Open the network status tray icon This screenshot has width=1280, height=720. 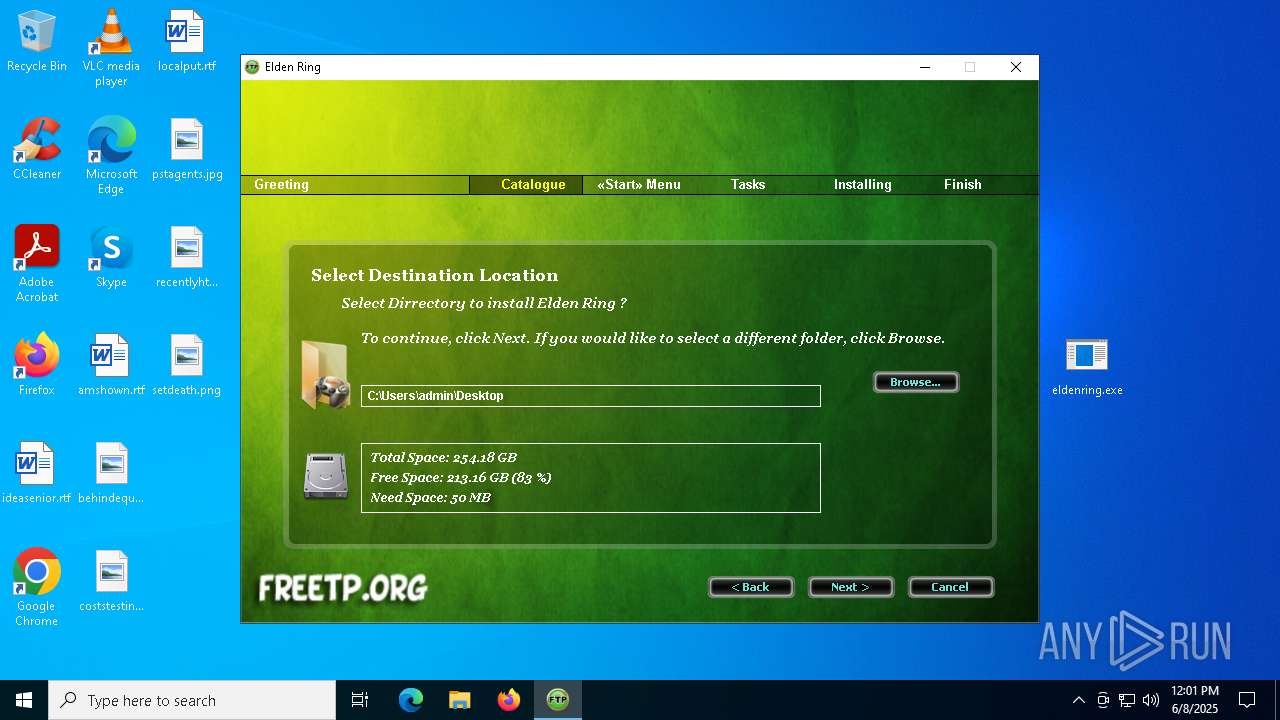click(x=1127, y=700)
